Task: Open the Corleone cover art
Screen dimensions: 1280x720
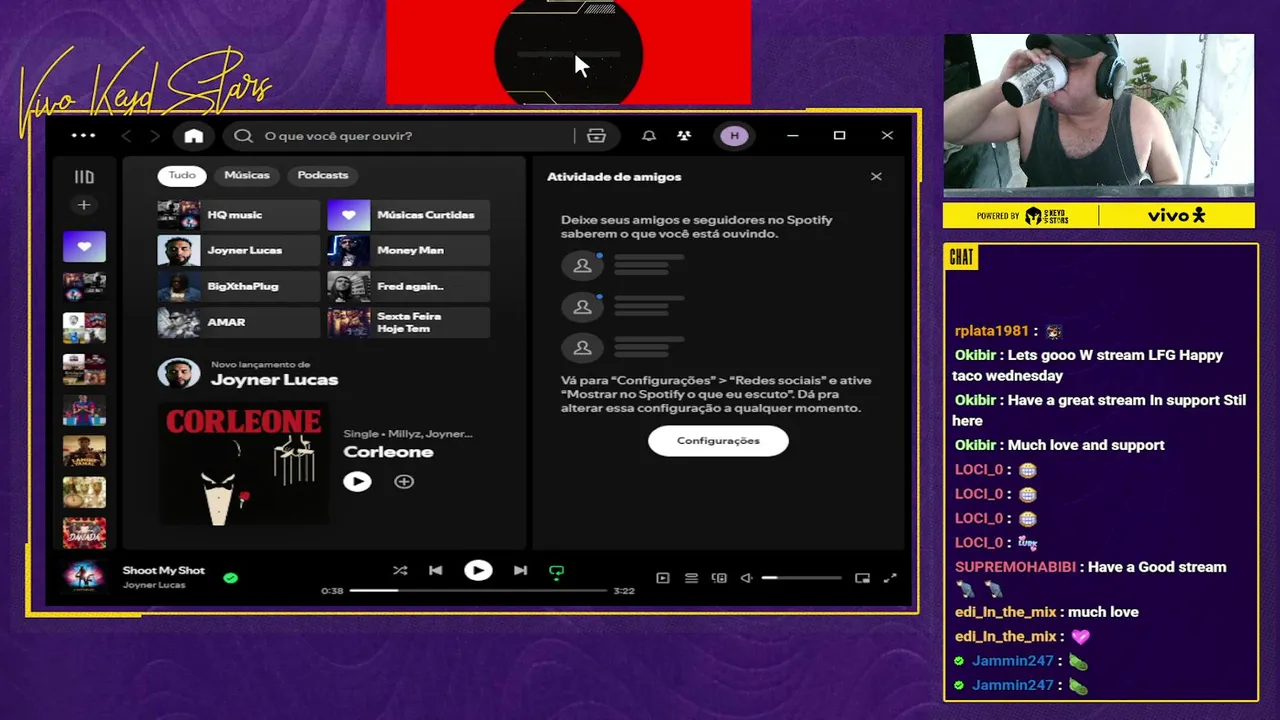Action: (x=243, y=464)
